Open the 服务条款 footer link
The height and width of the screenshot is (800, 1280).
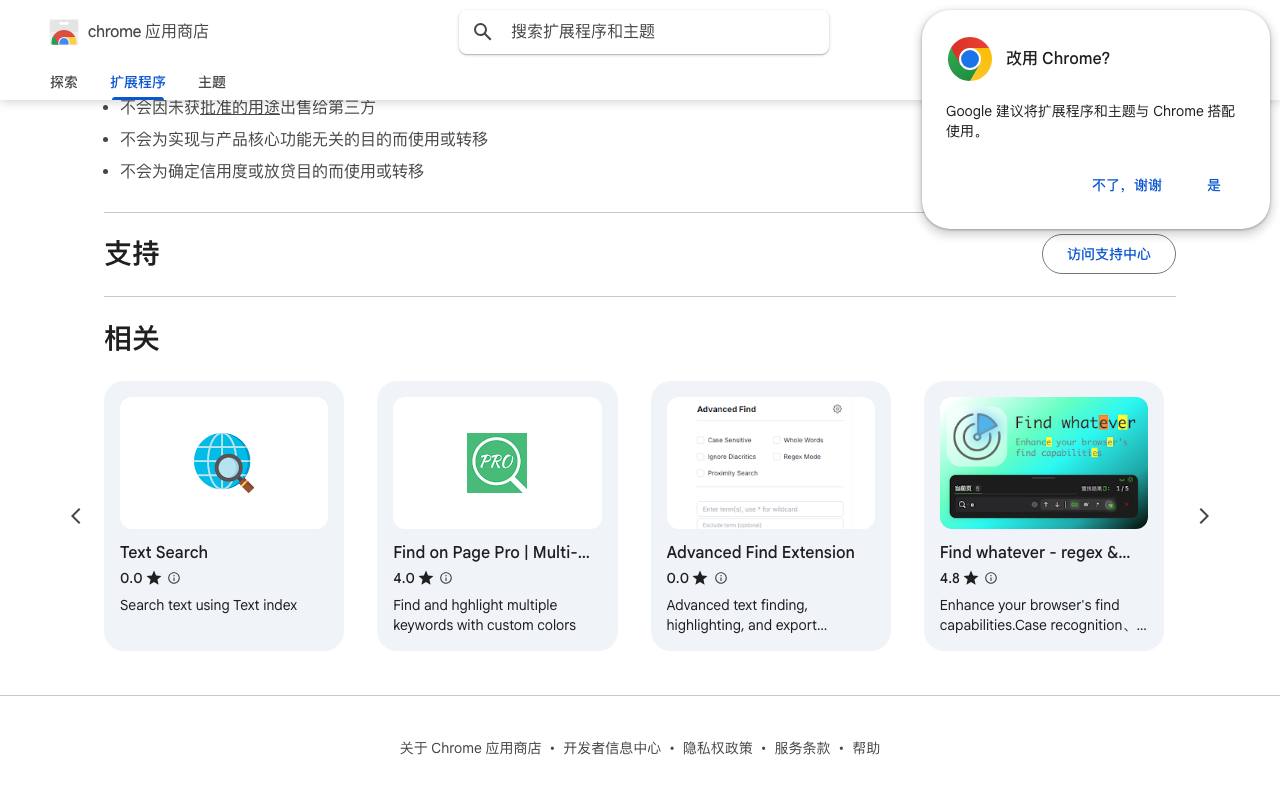802,748
